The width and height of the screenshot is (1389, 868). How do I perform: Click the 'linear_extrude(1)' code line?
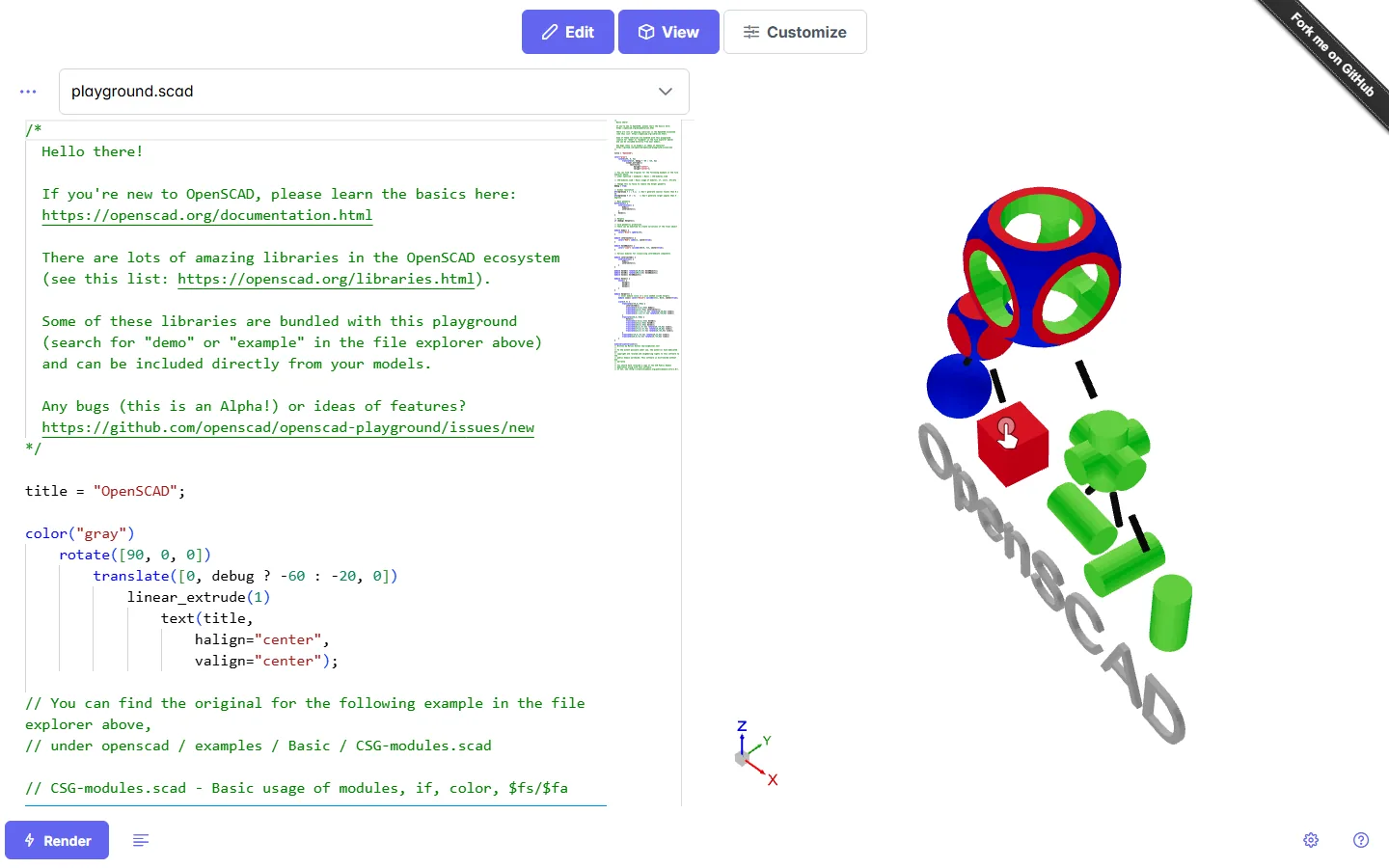coord(199,597)
